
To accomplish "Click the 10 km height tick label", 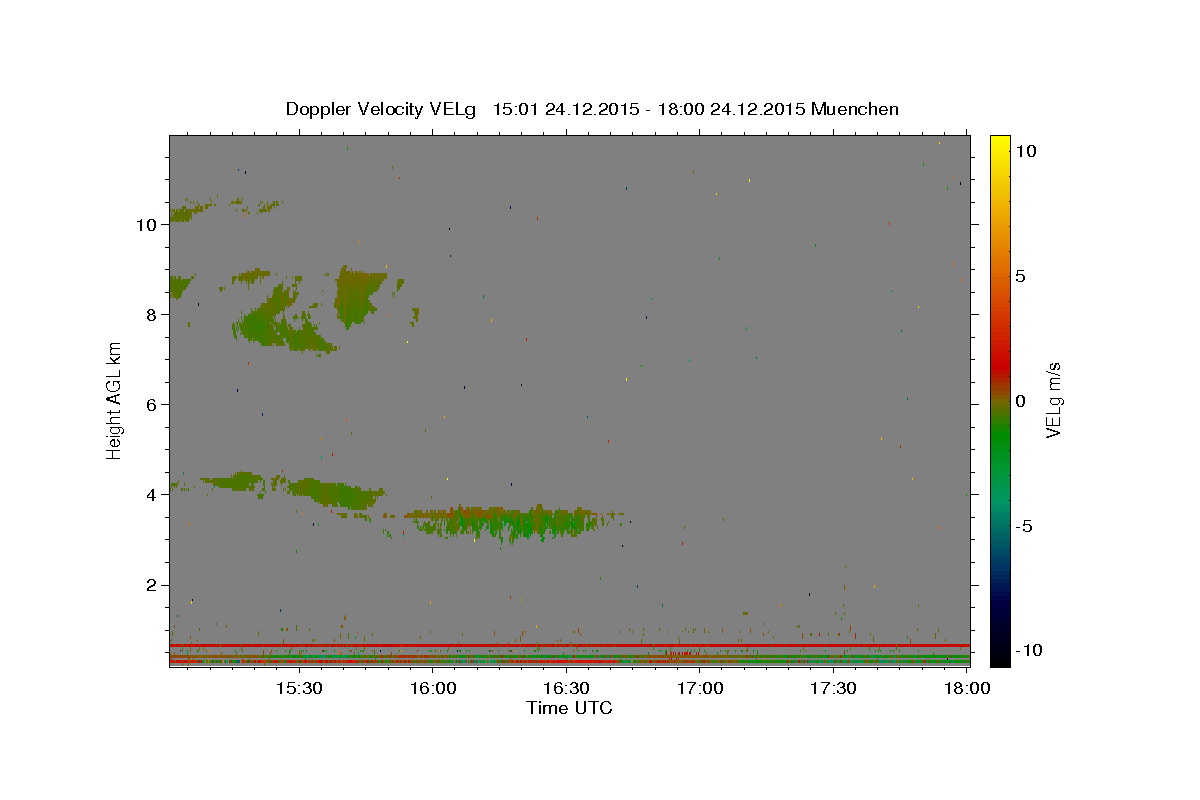I will point(148,225).
